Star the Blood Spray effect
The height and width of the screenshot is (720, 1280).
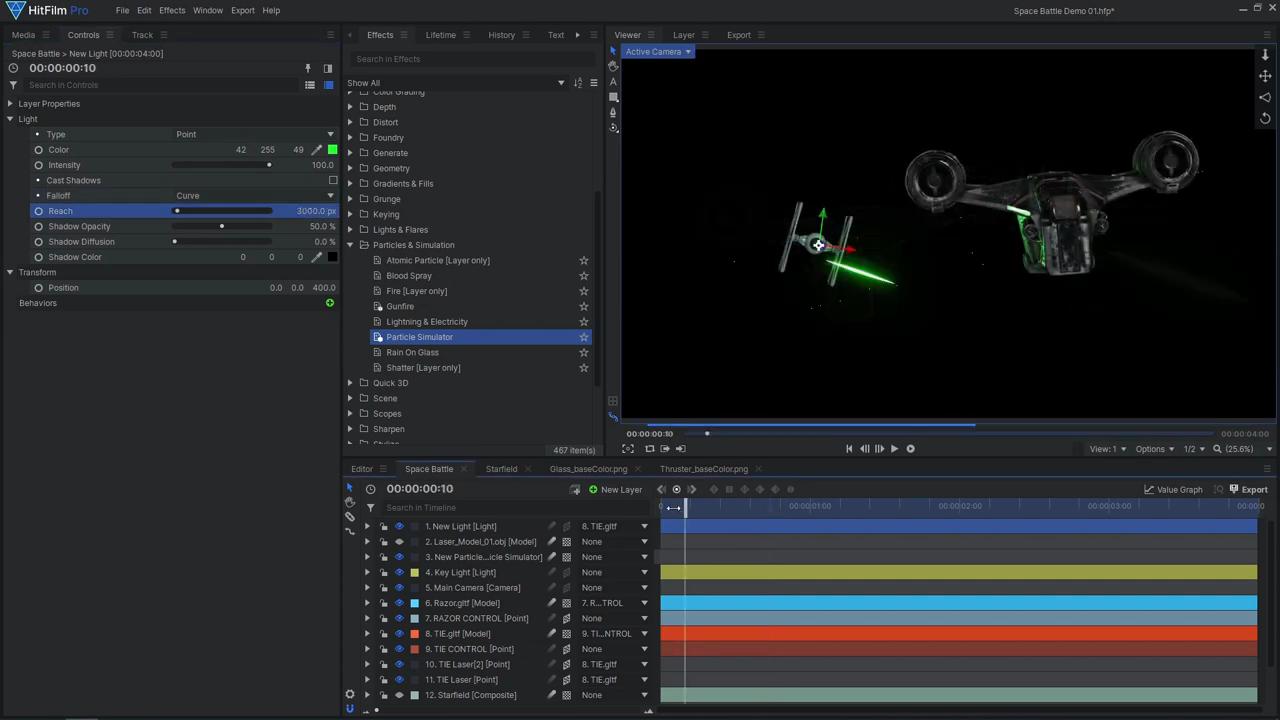(584, 276)
